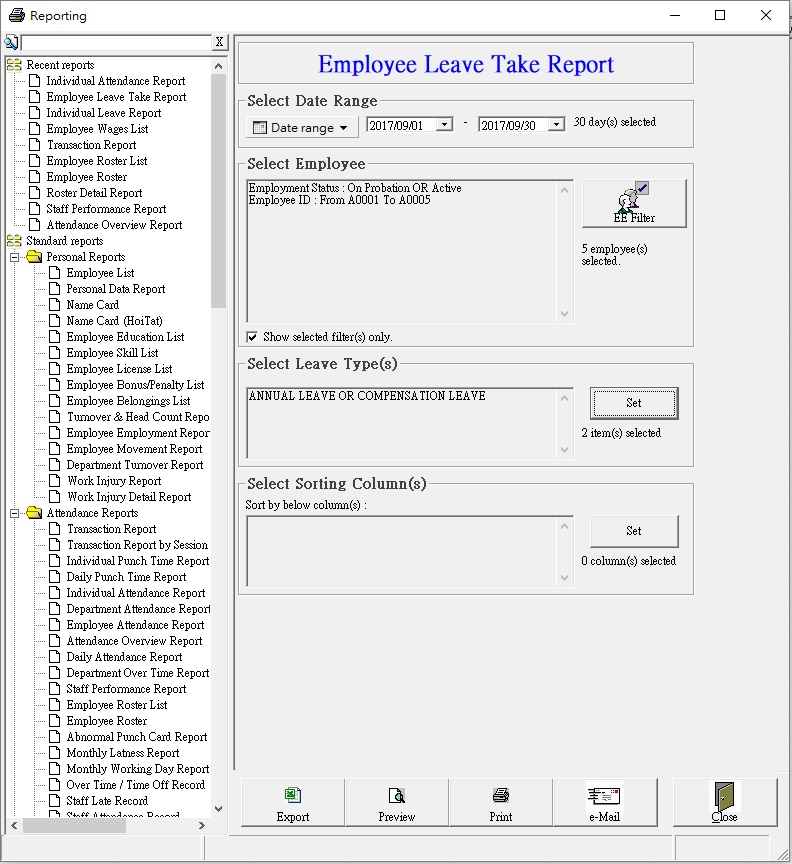
Task: Click the Employee License List document icon
Action: 55,369
